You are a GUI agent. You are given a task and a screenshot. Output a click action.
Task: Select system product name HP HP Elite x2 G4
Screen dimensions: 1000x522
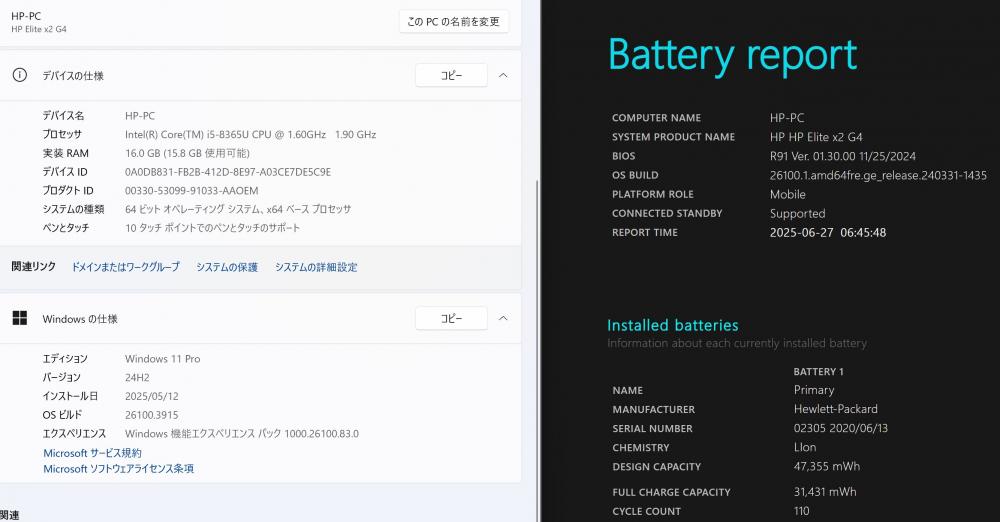click(816, 137)
